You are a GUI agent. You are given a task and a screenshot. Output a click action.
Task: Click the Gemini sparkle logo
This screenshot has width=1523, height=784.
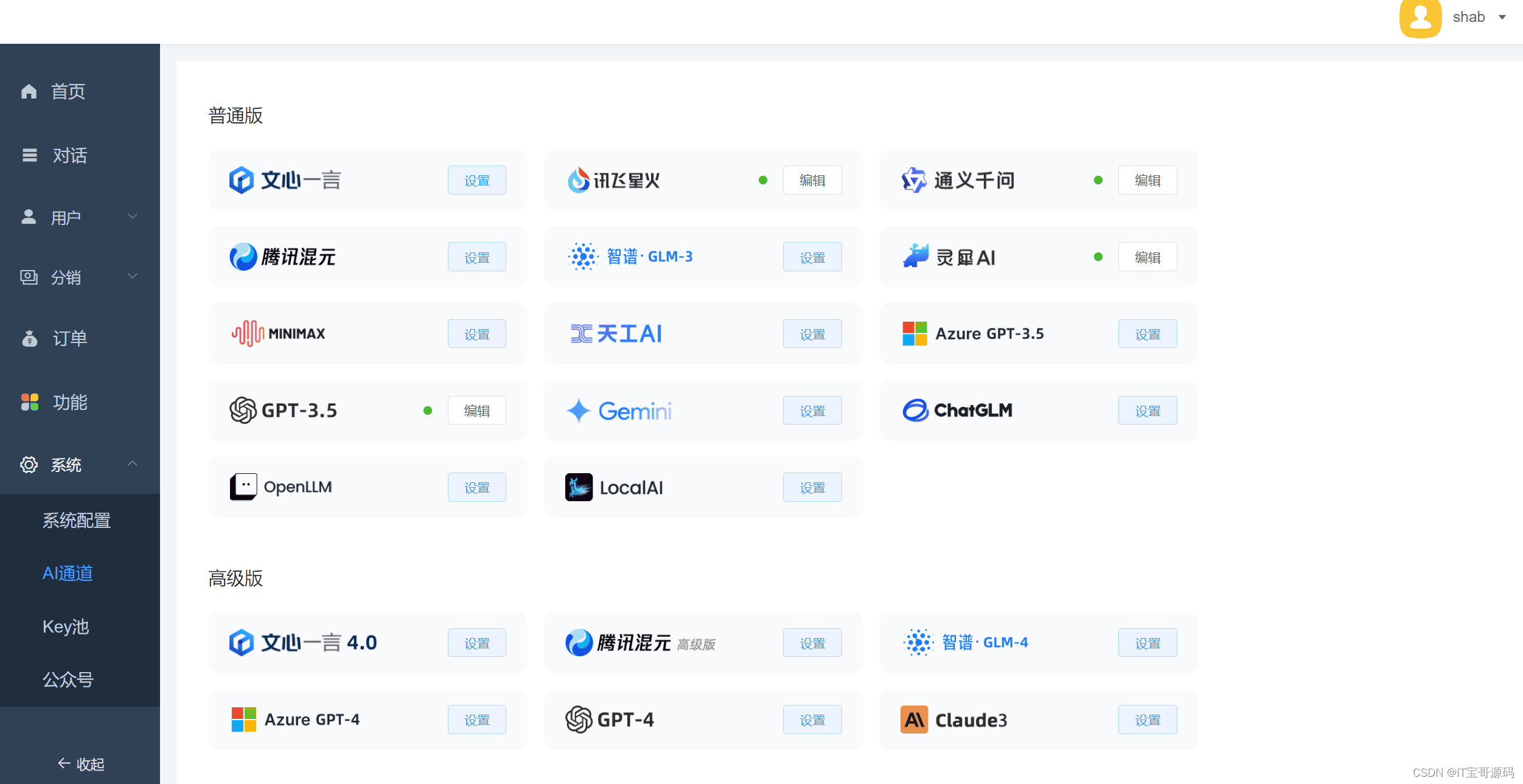(579, 411)
